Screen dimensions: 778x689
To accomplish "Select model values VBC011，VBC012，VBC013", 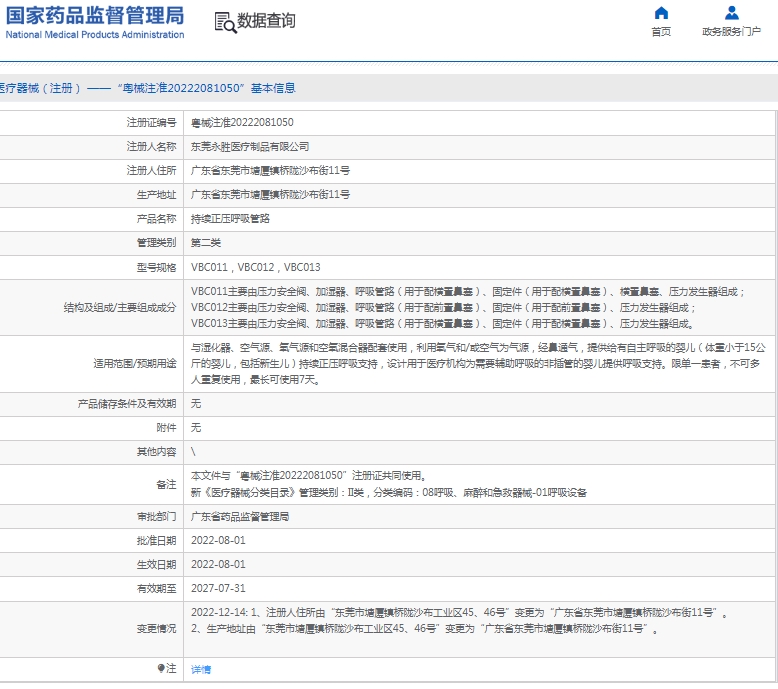I will [256, 267].
